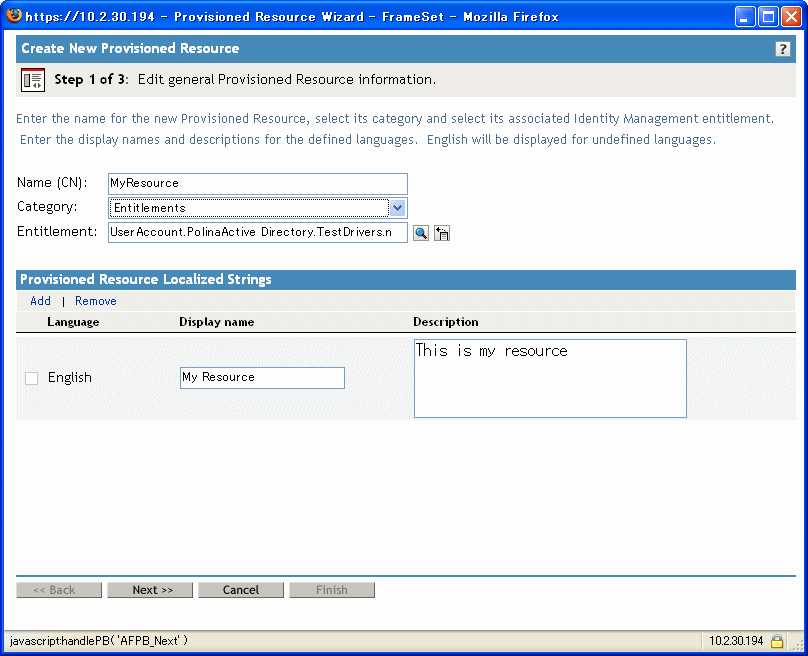Screen dimensions: 808x656
Task: Click the 10.2.30.194 status bar address
Action: click(x=736, y=641)
